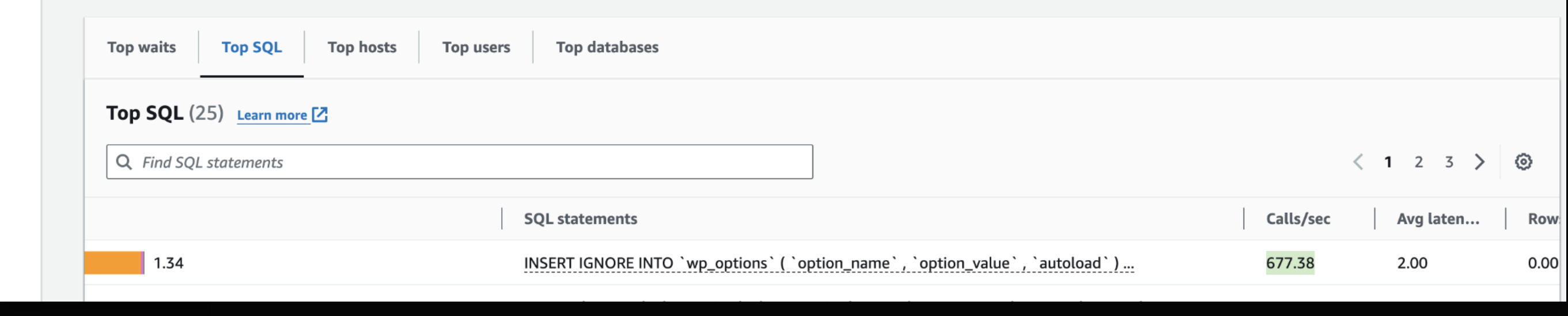Sort by the SQL statements column header

pyautogui.click(x=580, y=219)
